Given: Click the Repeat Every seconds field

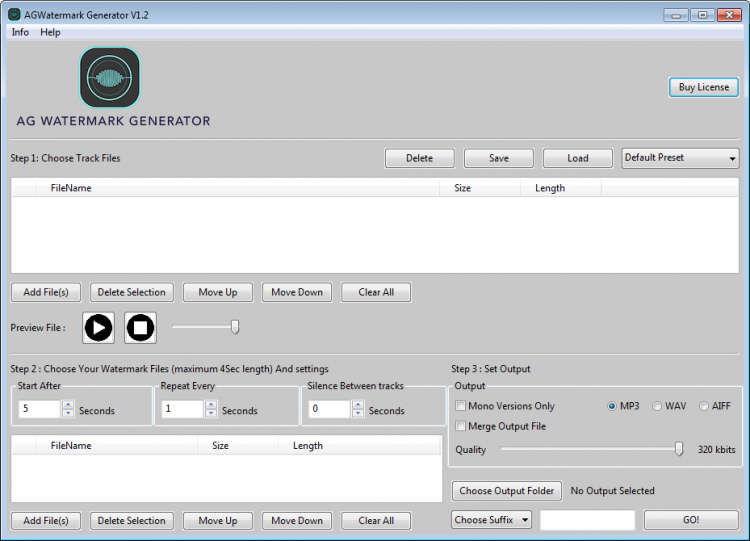Looking at the screenshot, I should coord(183,409).
